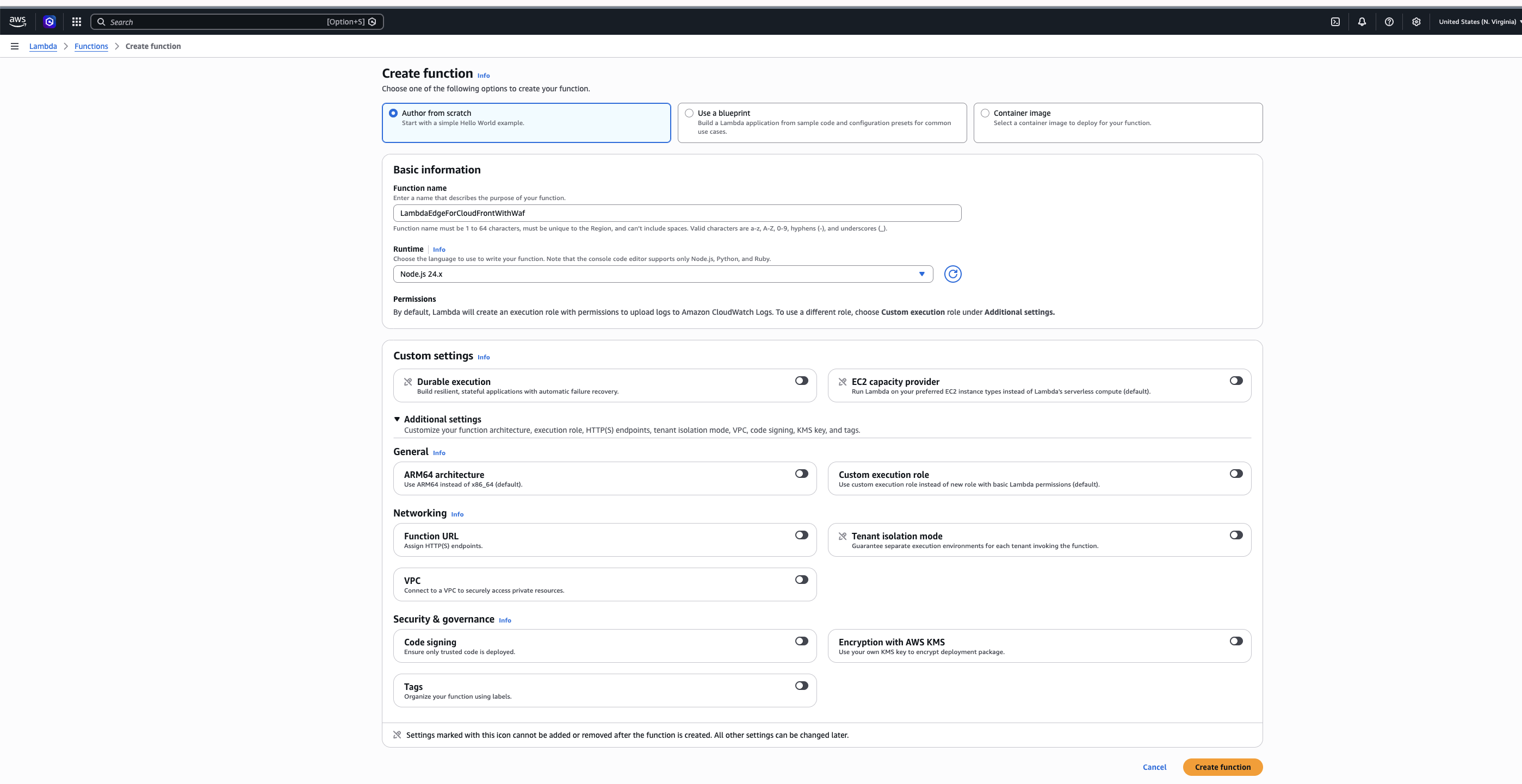Open the hamburger side navigation icon
Viewport: 1522px width, 784px height.
pos(15,46)
